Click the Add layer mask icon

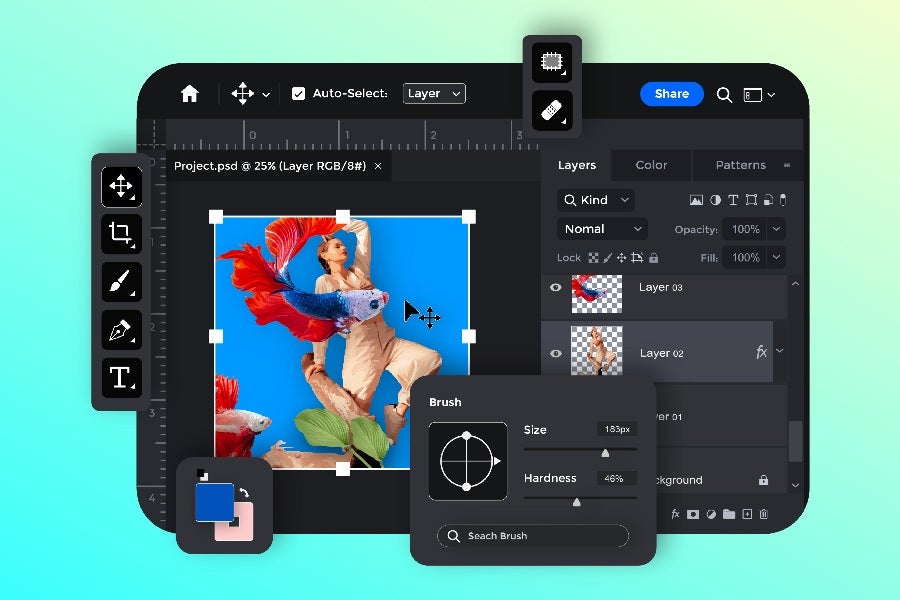click(x=693, y=514)
